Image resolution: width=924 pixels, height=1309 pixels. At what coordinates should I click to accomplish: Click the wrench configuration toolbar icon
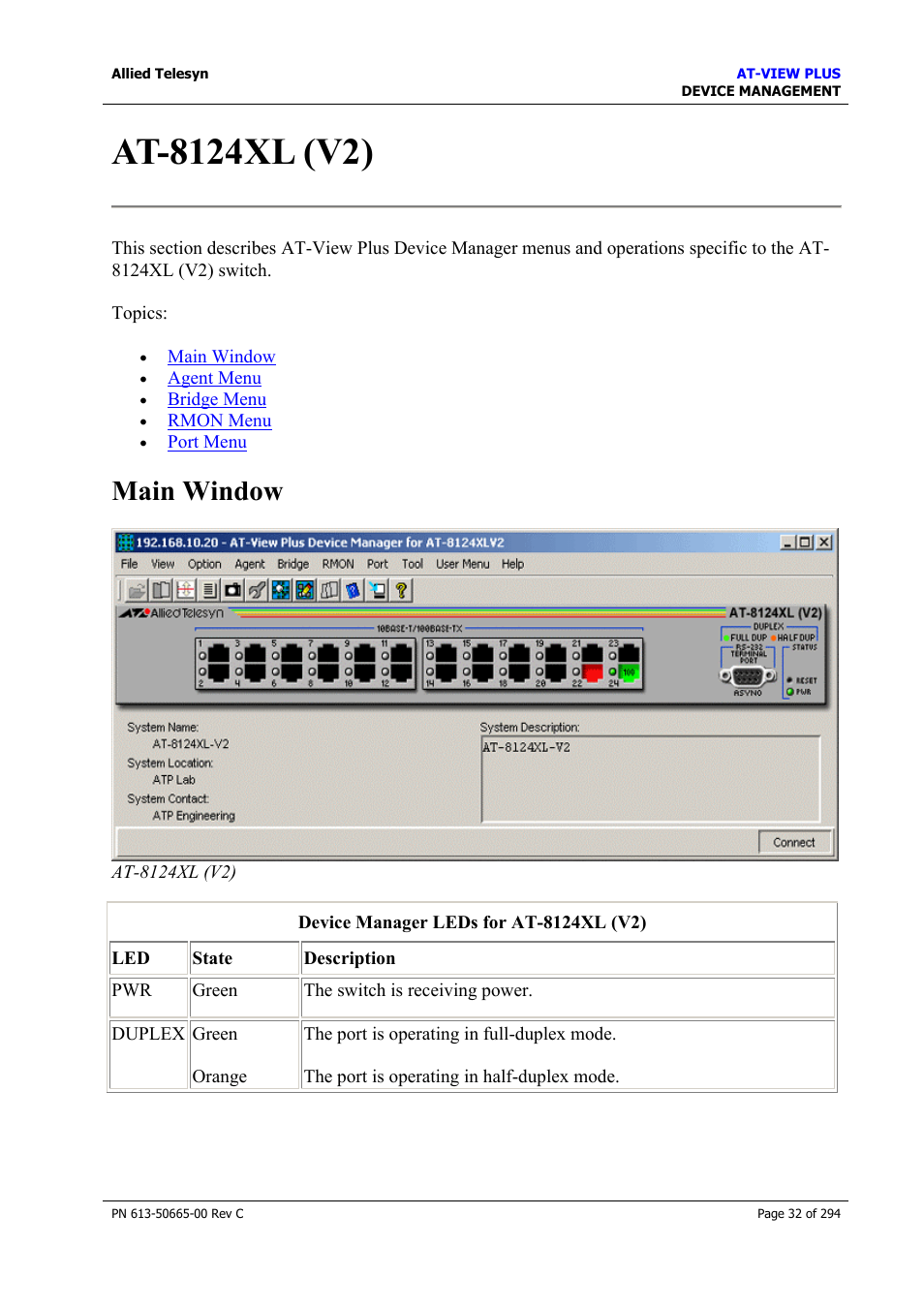click(257, 590)
